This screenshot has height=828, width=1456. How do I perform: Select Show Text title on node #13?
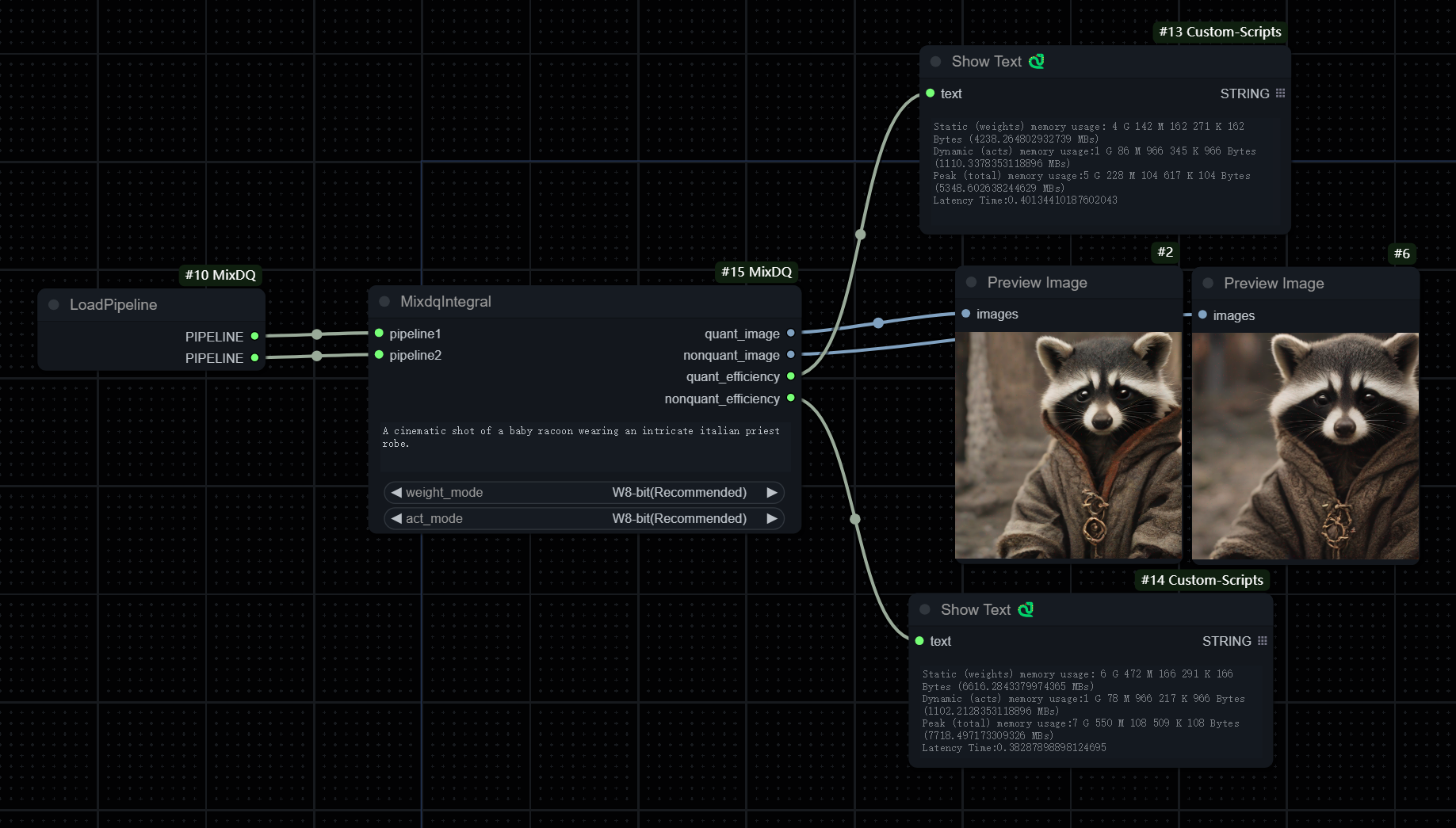pos(987,62)
